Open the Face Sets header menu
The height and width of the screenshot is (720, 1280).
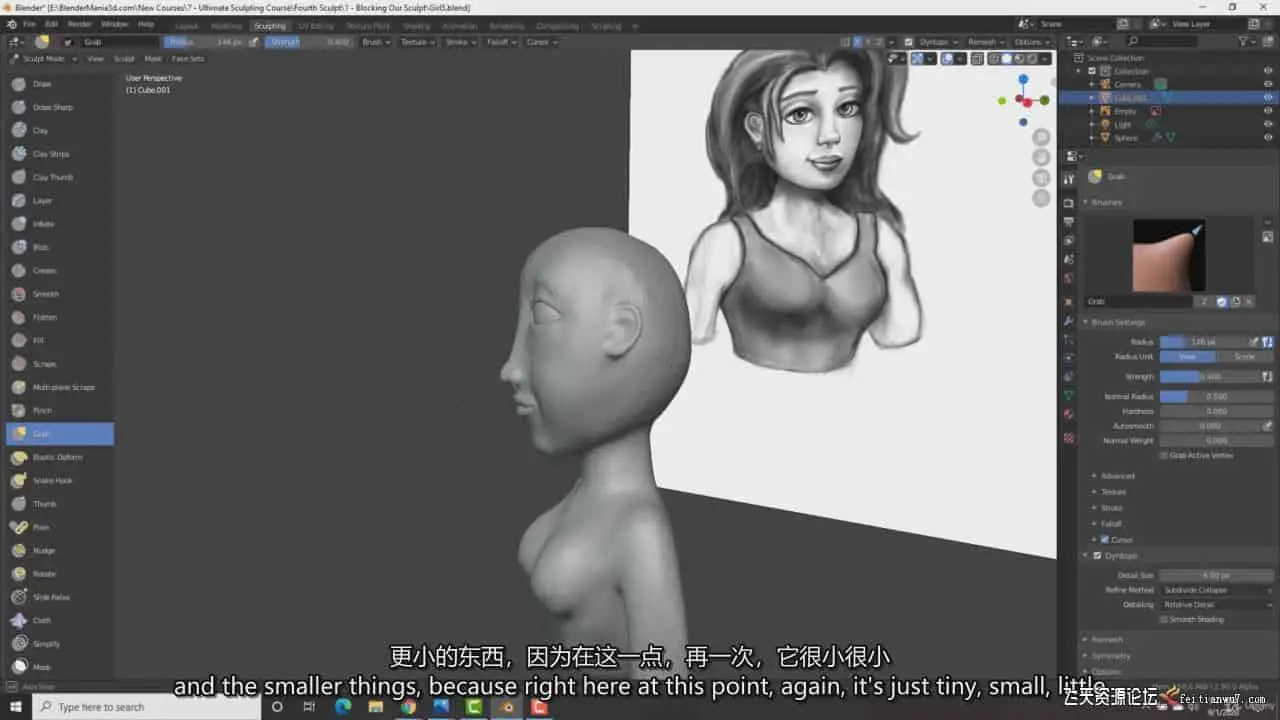(x=188, y=59)
